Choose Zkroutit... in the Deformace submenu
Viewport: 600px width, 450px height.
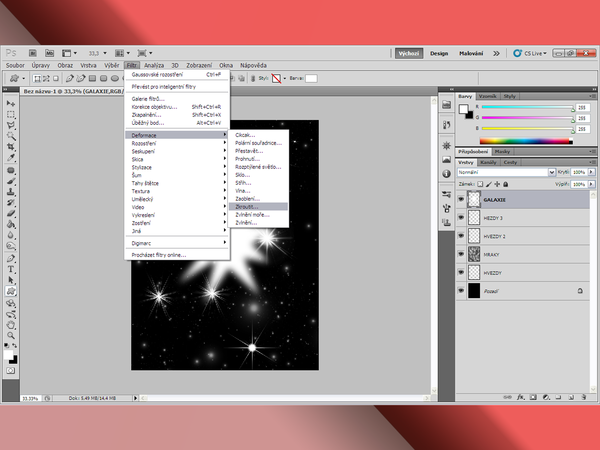click(248, 208)
